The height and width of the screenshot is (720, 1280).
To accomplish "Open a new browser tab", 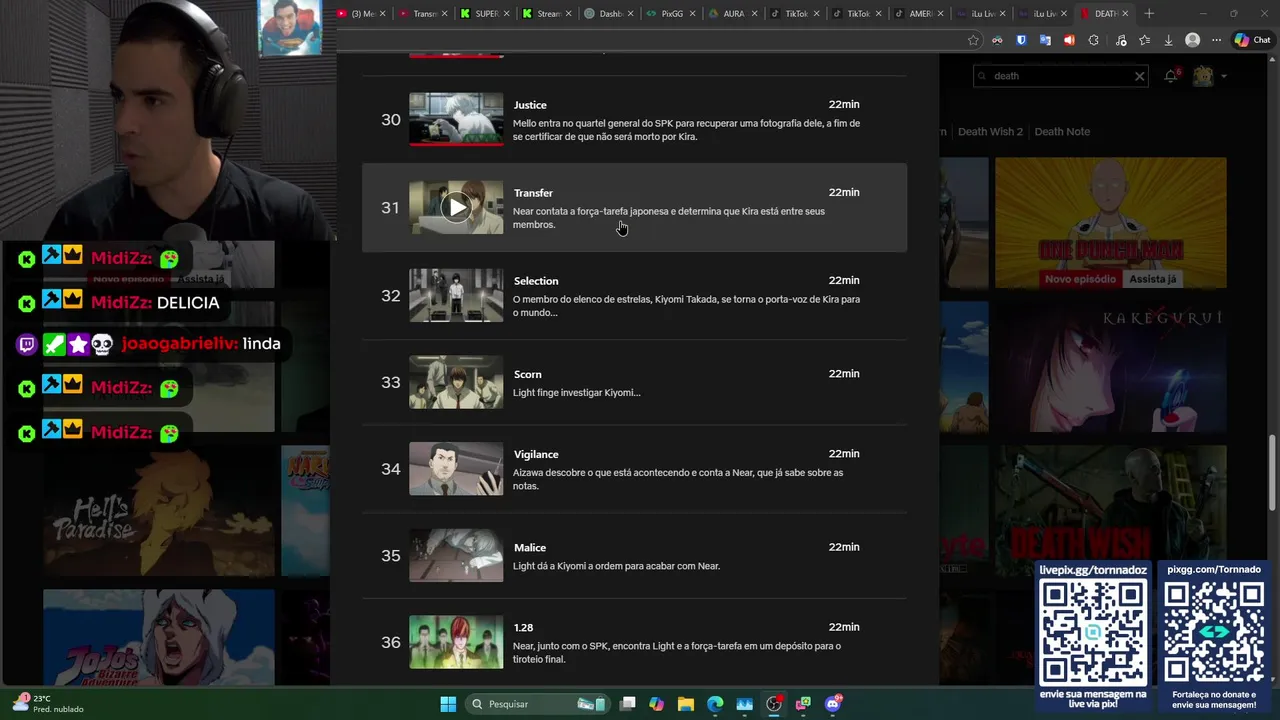I will coord(1149,14).
